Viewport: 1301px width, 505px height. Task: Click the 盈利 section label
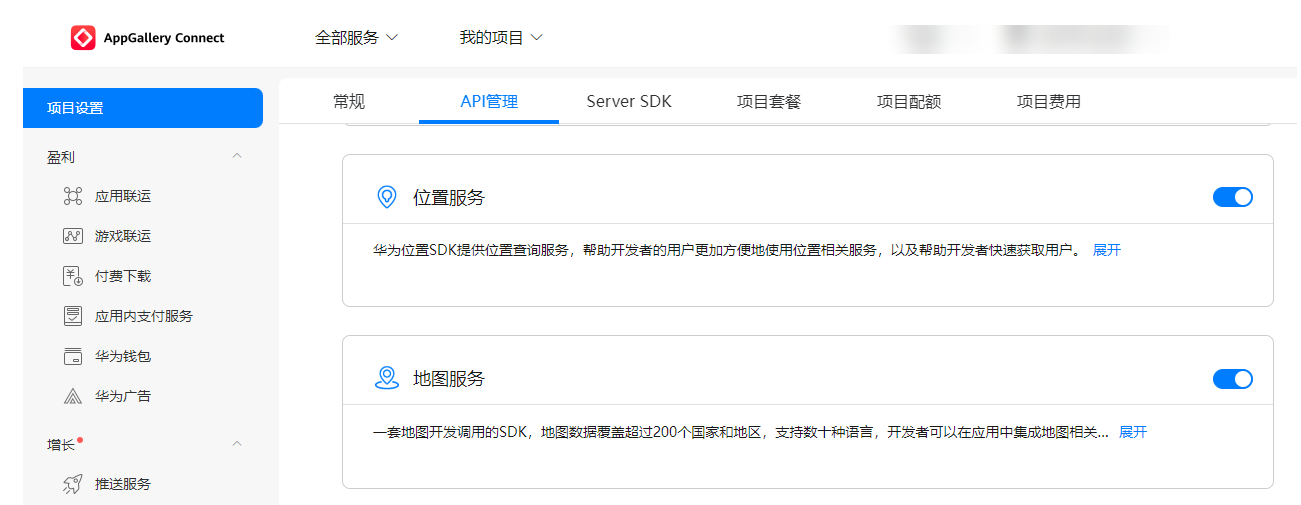pyautogui.click(x=61, y=157)
